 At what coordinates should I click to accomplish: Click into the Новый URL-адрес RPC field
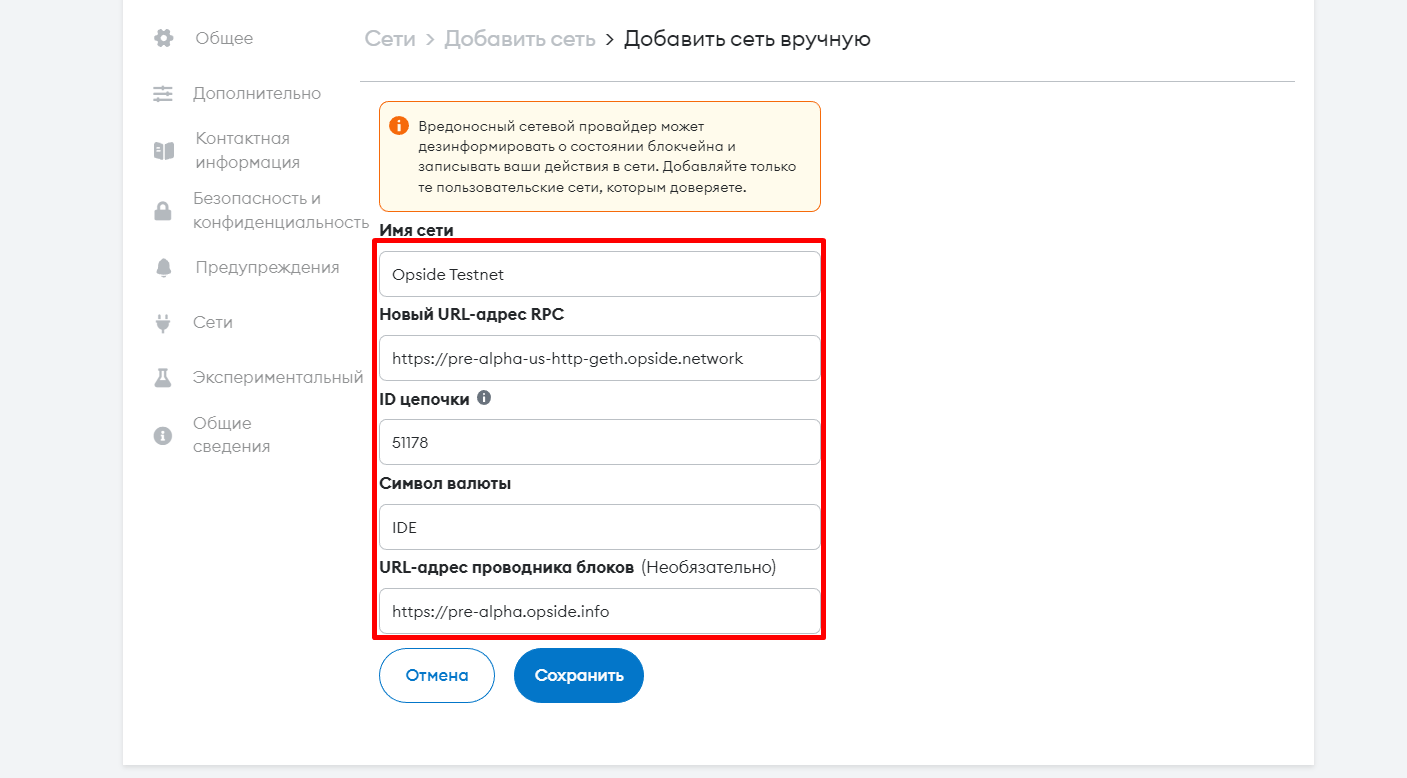pos(600,358)
